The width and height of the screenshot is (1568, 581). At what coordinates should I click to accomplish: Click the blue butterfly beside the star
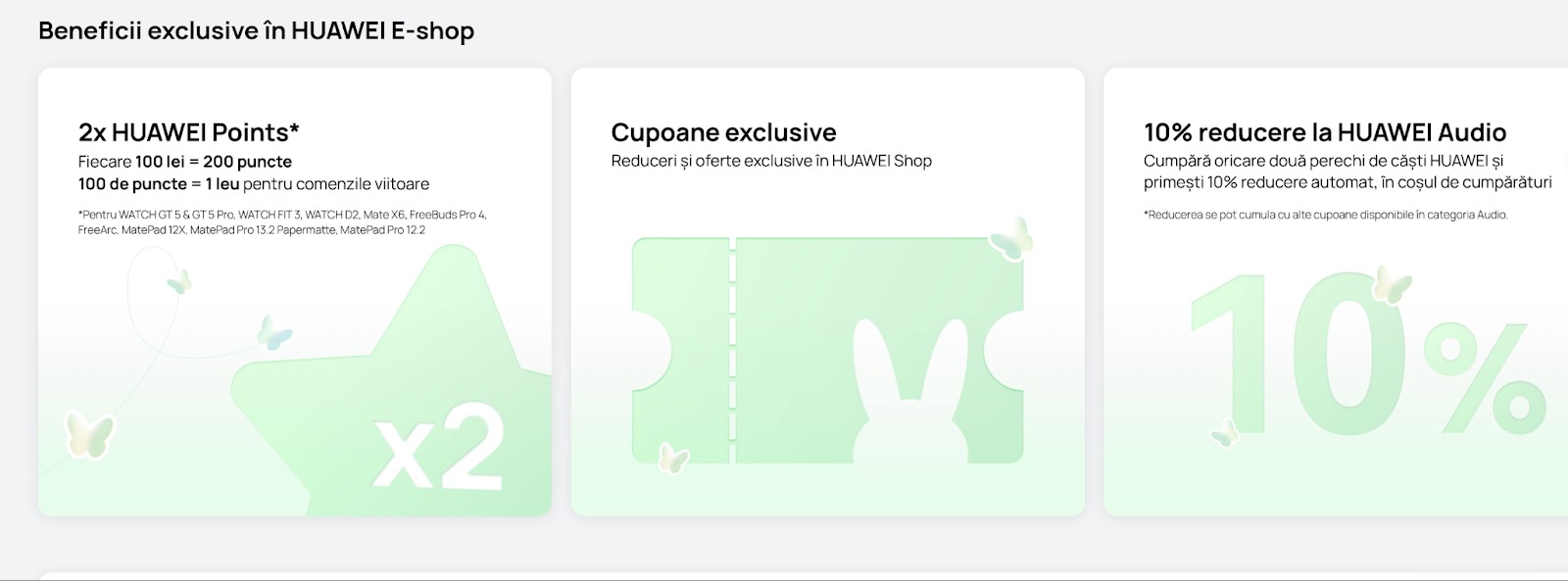(x=273, y=332)
